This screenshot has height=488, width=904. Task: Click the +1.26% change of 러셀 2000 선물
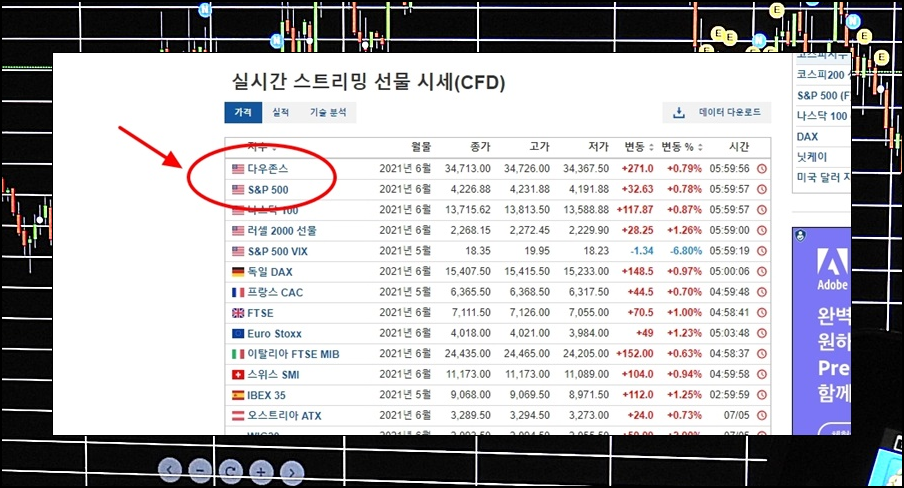tap(684, 230)
